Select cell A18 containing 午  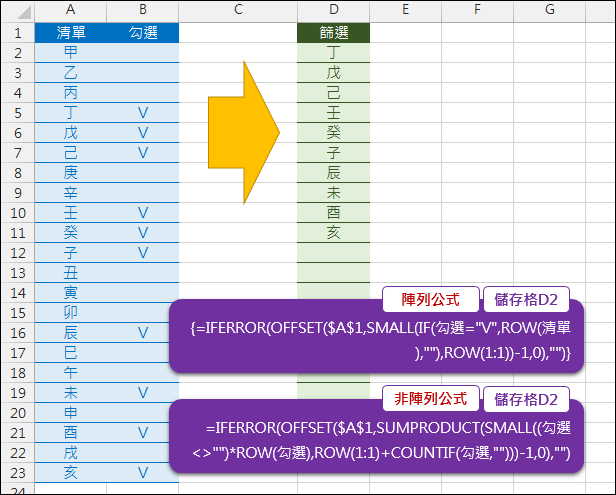click(x=70, y=373)
